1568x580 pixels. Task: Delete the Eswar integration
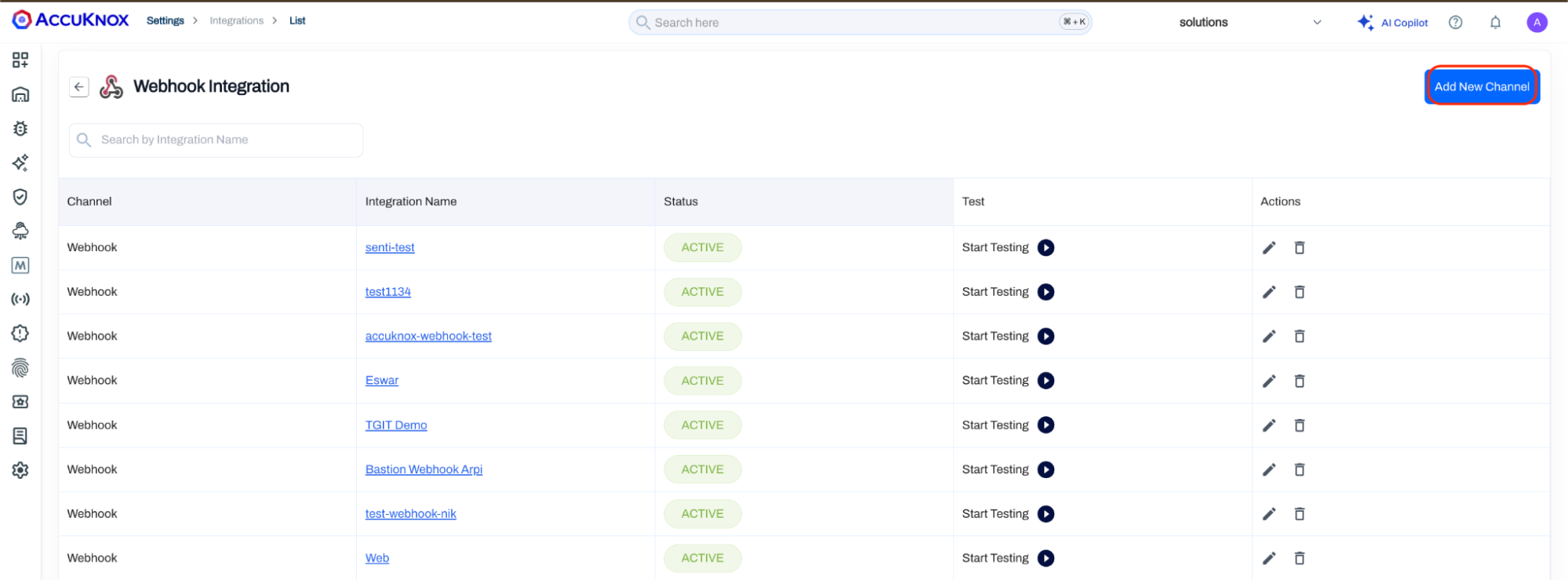[1300, 381]
